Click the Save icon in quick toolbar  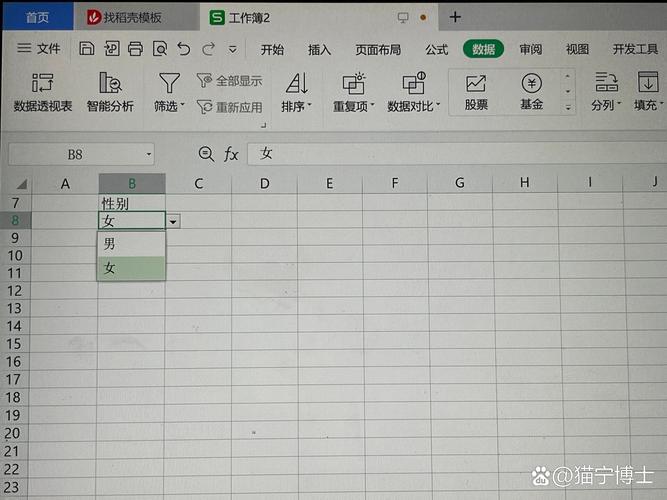coord(86,49)
